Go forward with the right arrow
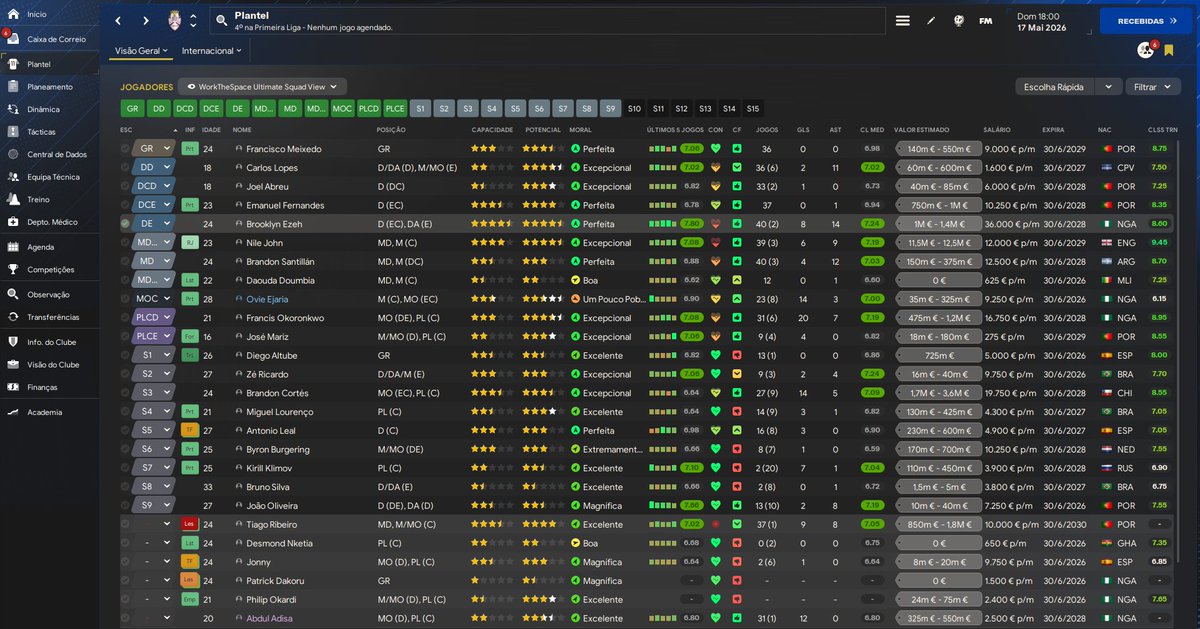1200x629 pixels. coord(146,20)
